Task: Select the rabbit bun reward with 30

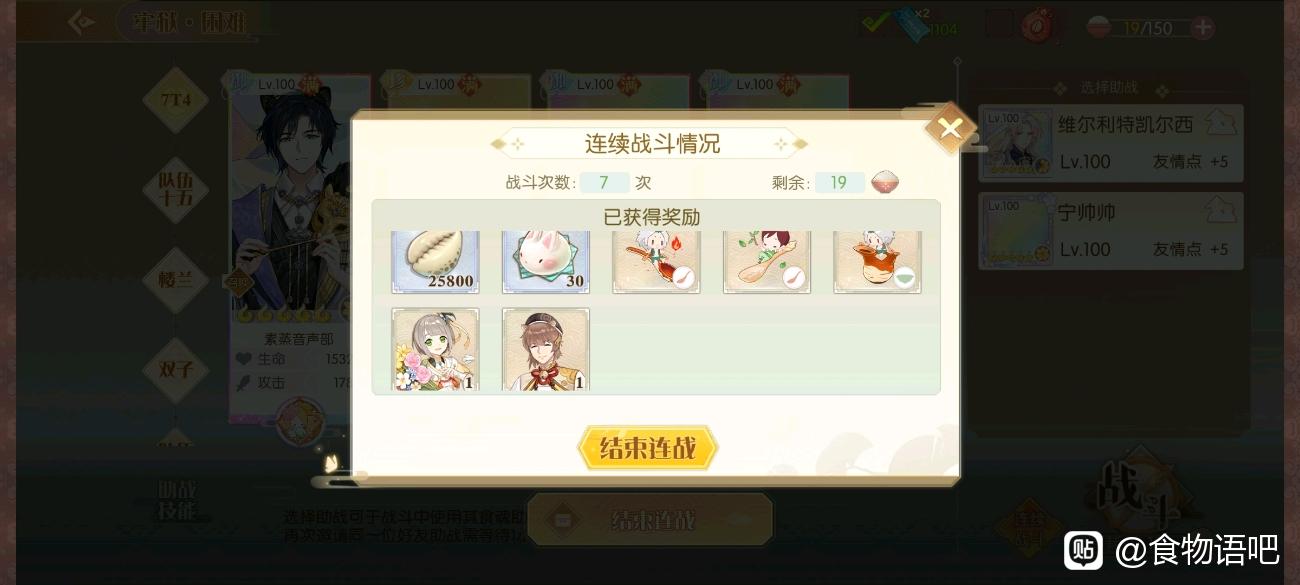Action: (545, 262)
